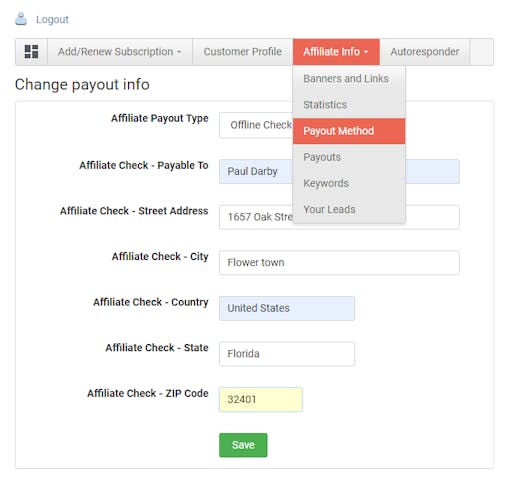507x480 pixels.
Task: Click the State field showing Florida
Action: point(287,354)
